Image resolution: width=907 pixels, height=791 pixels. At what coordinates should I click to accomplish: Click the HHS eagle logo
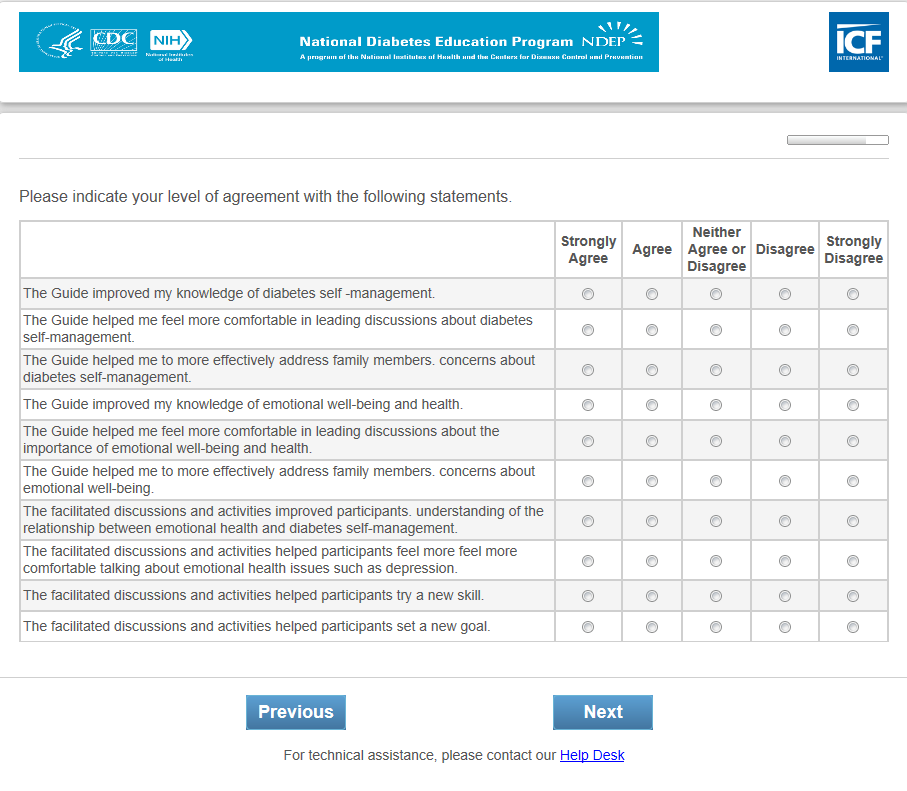(61, 42)
